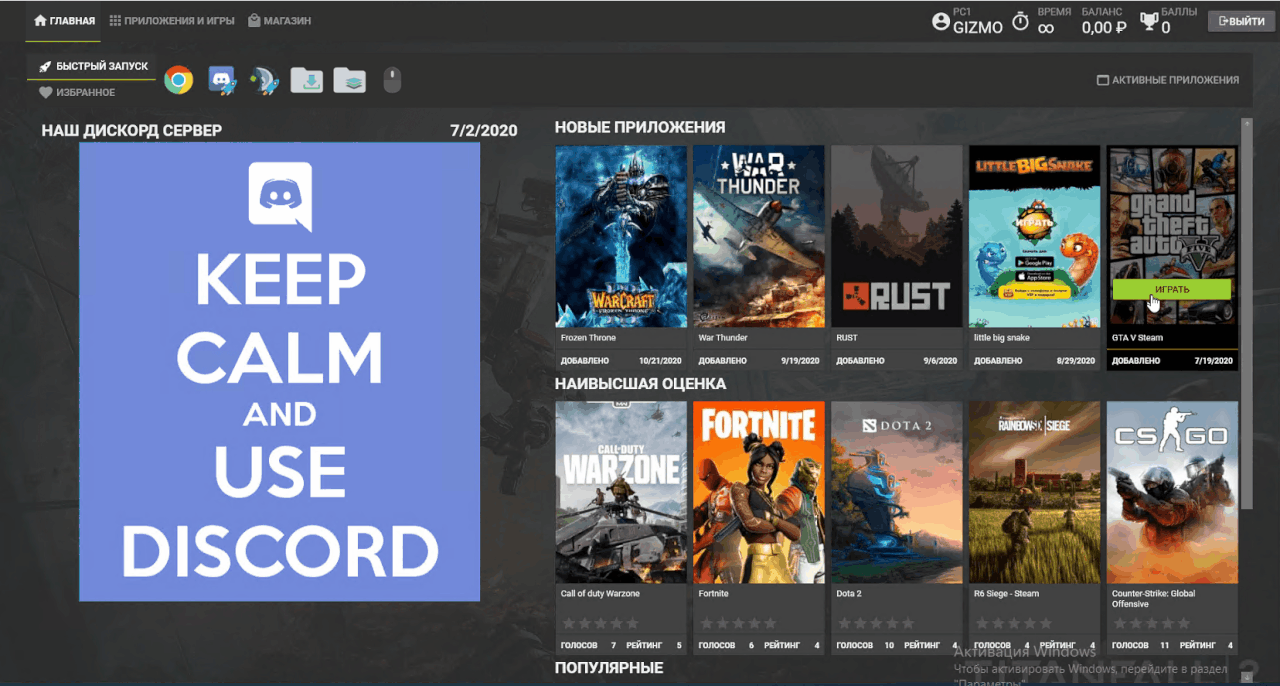Click the 7/2/2020 news date
This screenshot has width=1280, height=686.
tap(484, 131)
